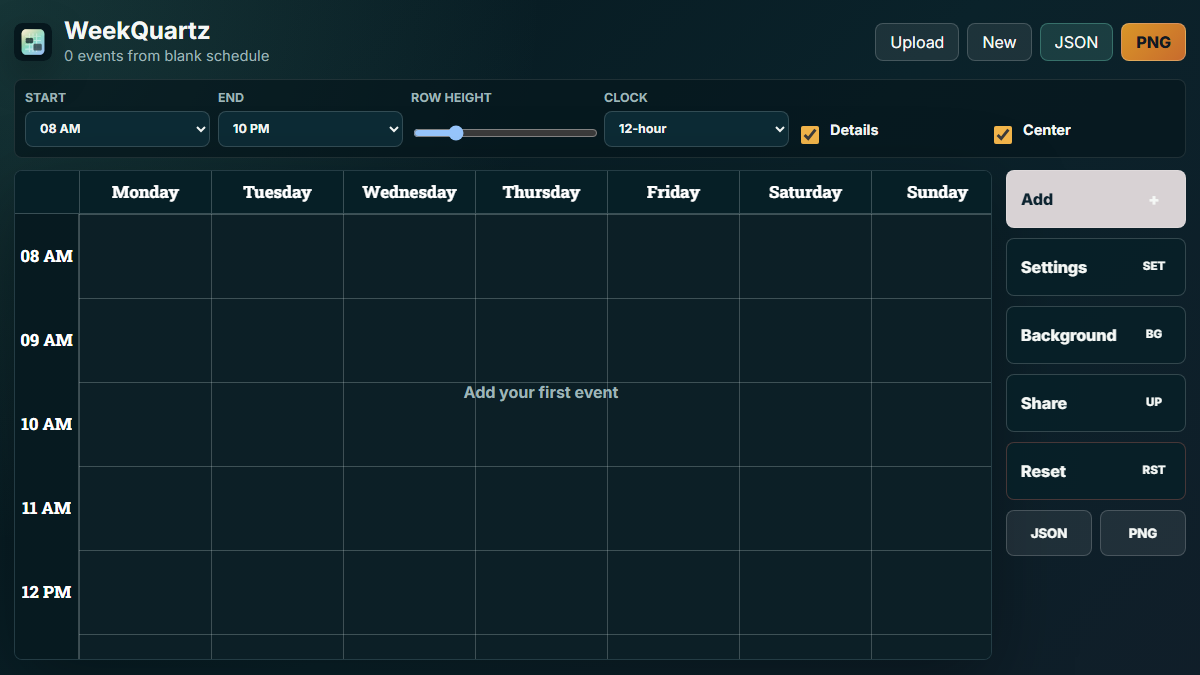
Task: Open the Settings panel item
Action: point(1096,267)
